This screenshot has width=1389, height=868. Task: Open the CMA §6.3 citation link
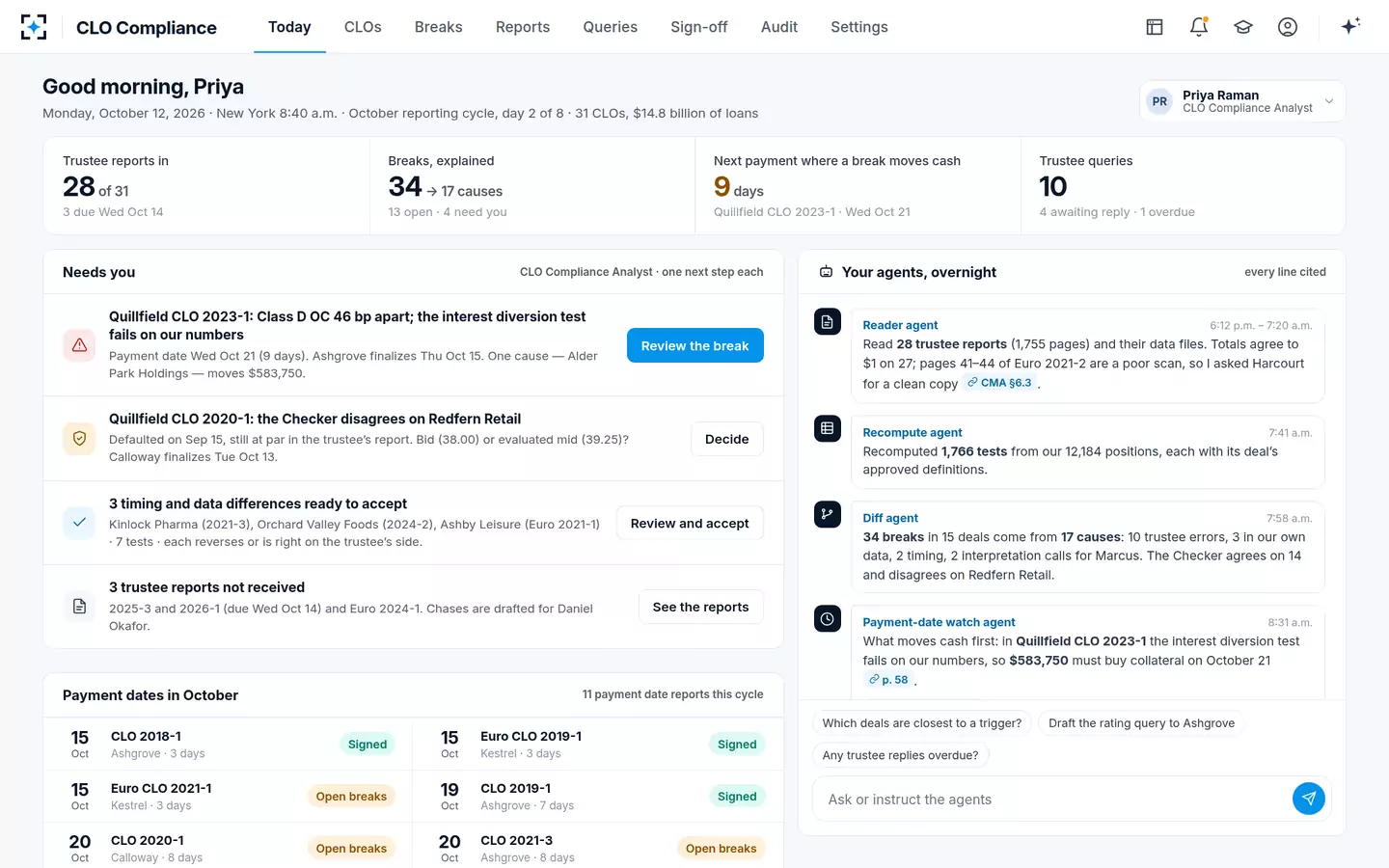pyautogui.click(x=1000, y=383)
